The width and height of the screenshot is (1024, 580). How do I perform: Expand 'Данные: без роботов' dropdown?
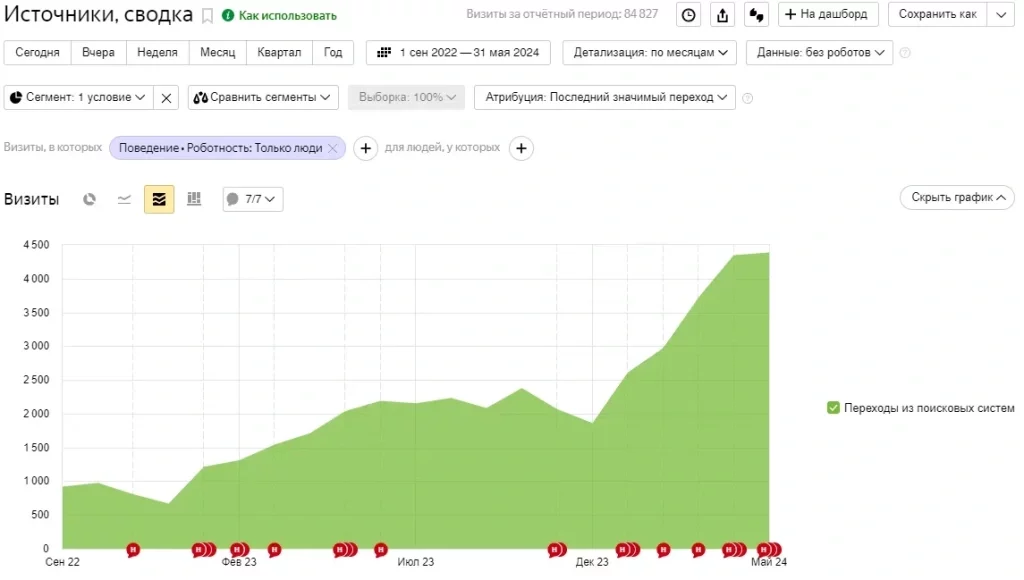pos(819,52)
